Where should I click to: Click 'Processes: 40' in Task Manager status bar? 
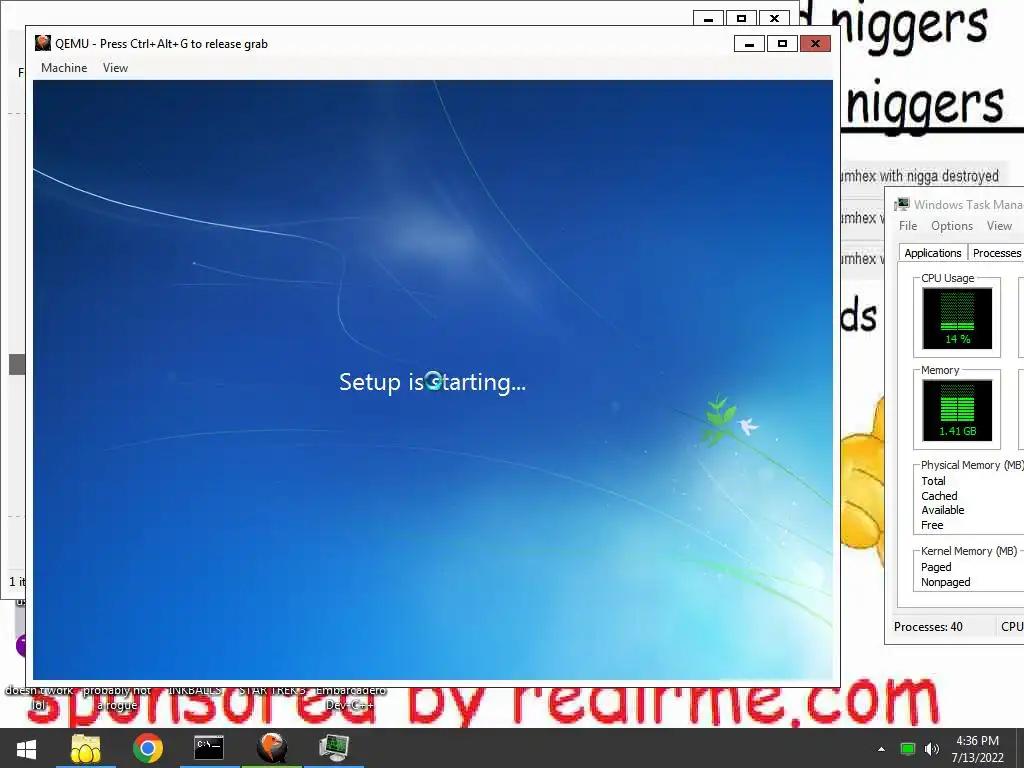tap(928, 627)
